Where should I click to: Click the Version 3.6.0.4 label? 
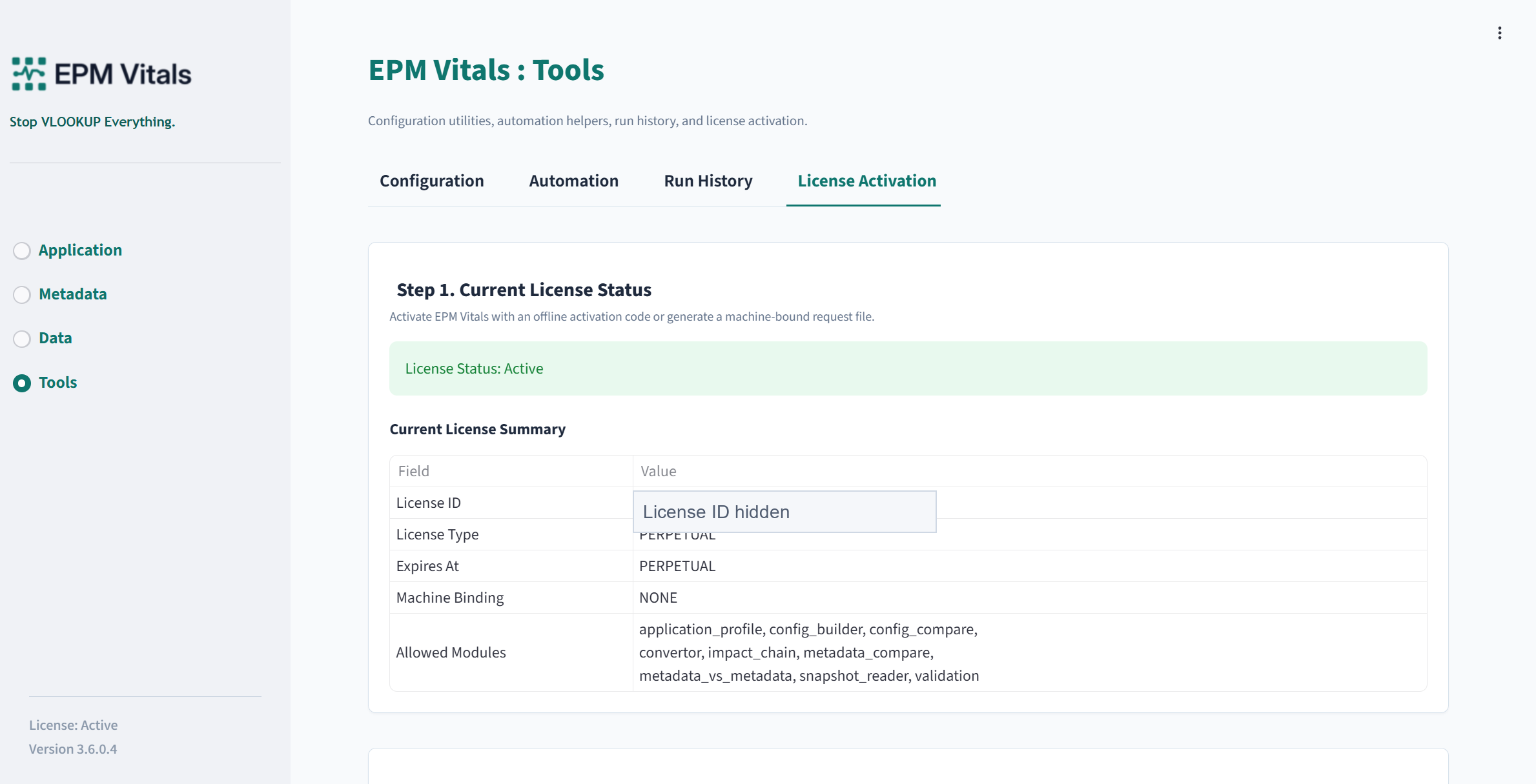click(x=73, y=749)
